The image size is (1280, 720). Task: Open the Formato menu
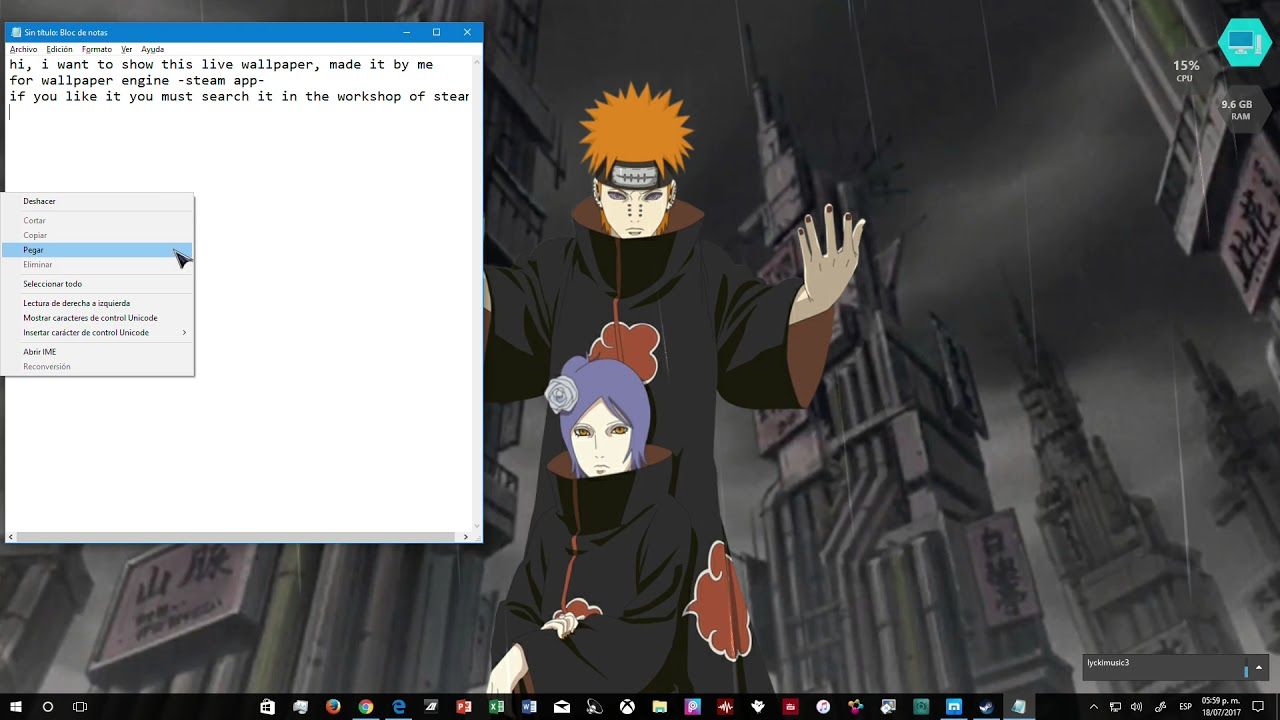click(x=97, y=49)
